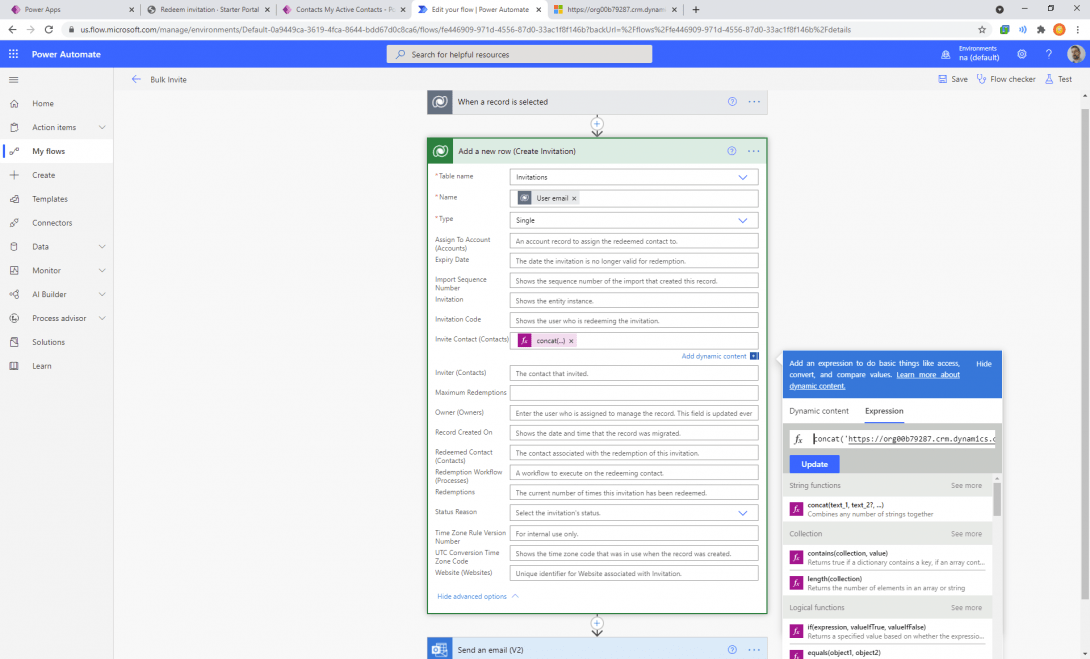Click the Create plus icon in the sidebar
The height and width of the screenshot is (659, 1090).
(x=45, y=175)
